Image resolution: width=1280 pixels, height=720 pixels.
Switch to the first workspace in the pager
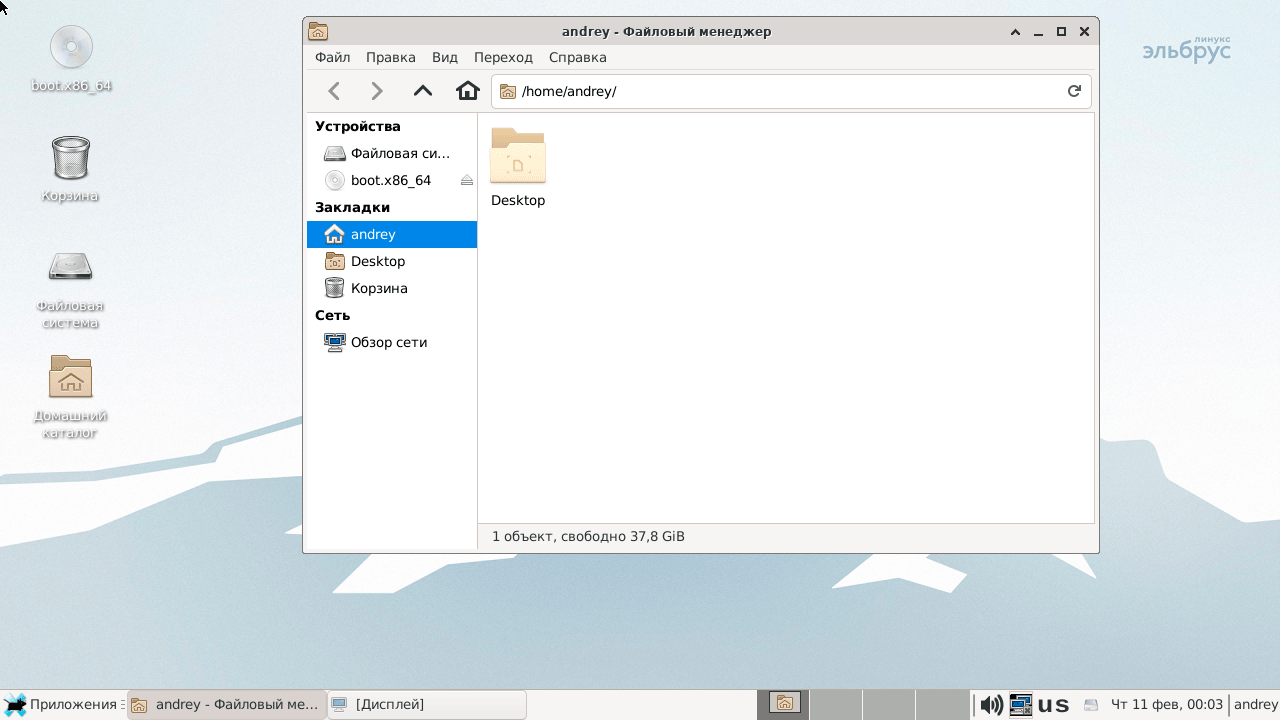pos(784,705)
